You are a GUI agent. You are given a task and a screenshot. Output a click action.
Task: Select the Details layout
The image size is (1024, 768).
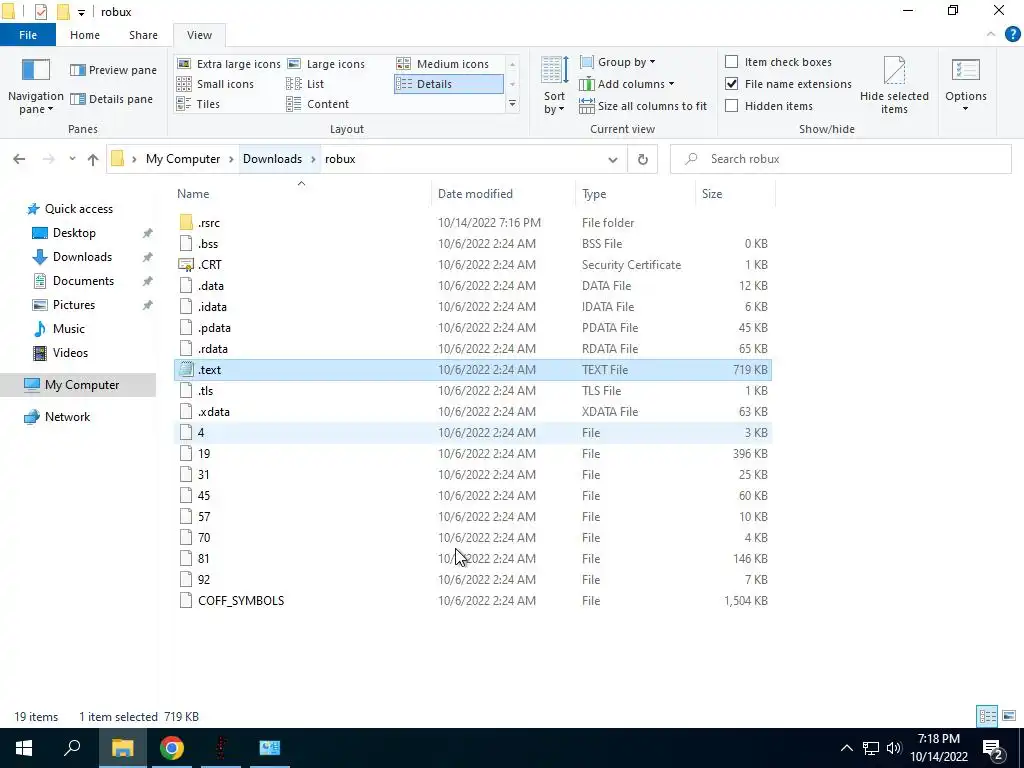click(x=449, y=84)
